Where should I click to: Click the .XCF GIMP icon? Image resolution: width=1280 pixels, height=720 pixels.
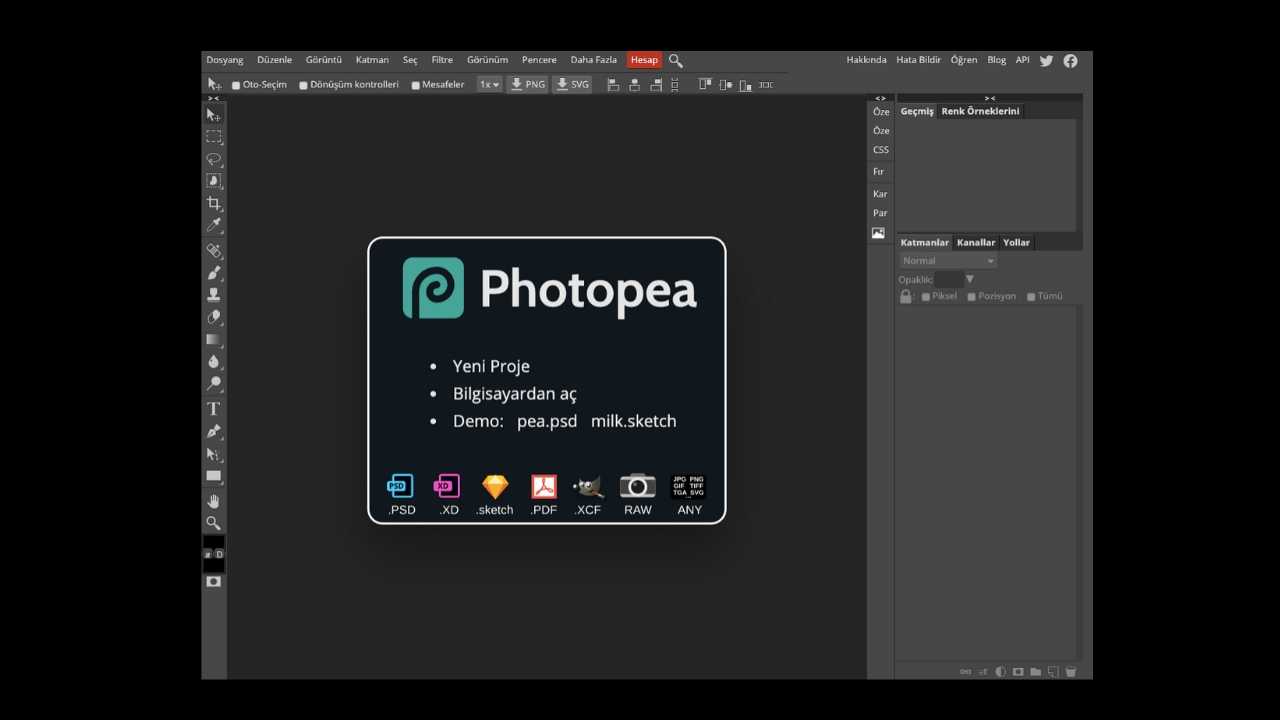(x=588, y=487)
